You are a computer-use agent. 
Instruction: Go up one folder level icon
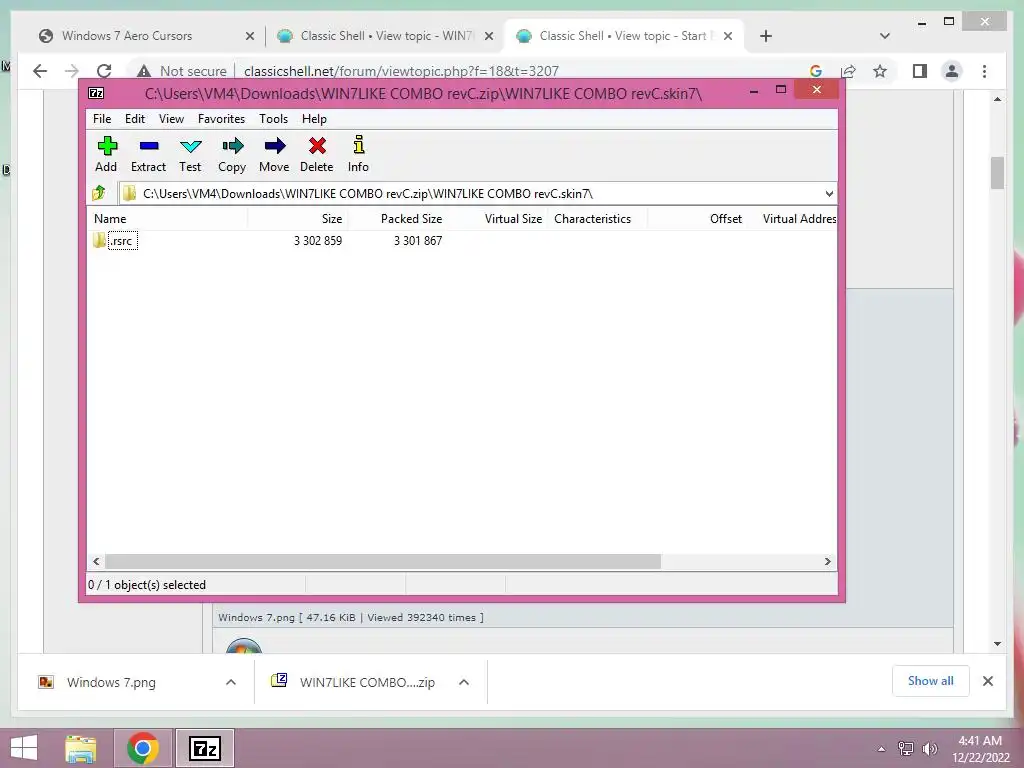pos(99,193)
